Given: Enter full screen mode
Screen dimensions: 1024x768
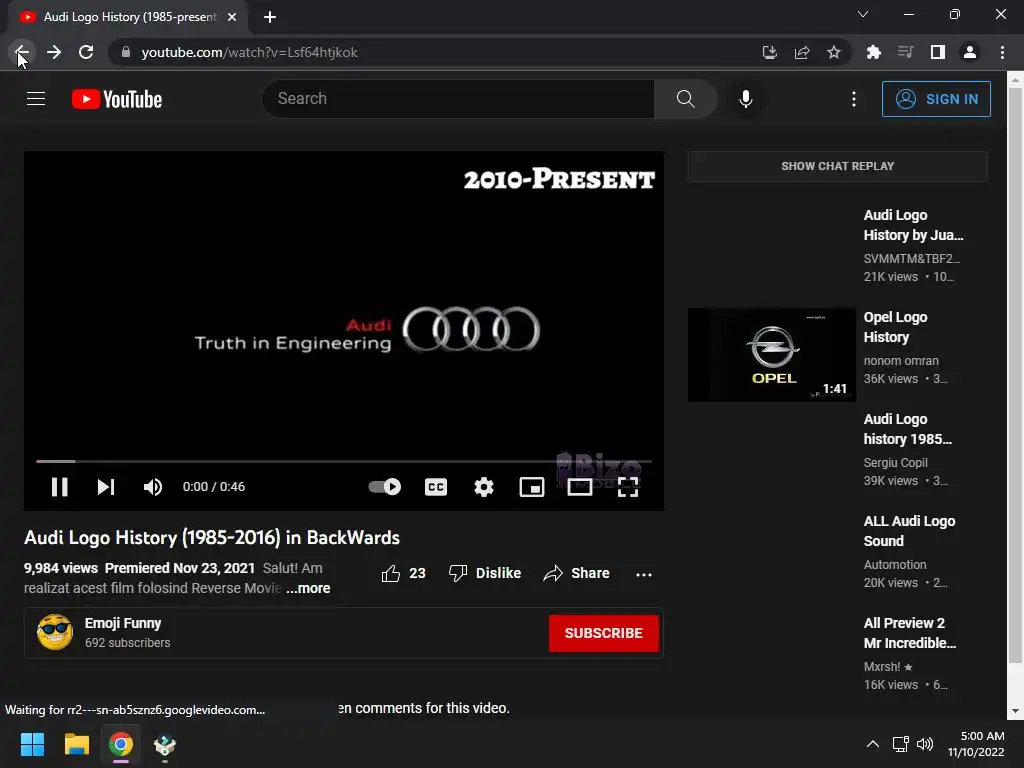Looking at the screenshot, I should point(628,487).
